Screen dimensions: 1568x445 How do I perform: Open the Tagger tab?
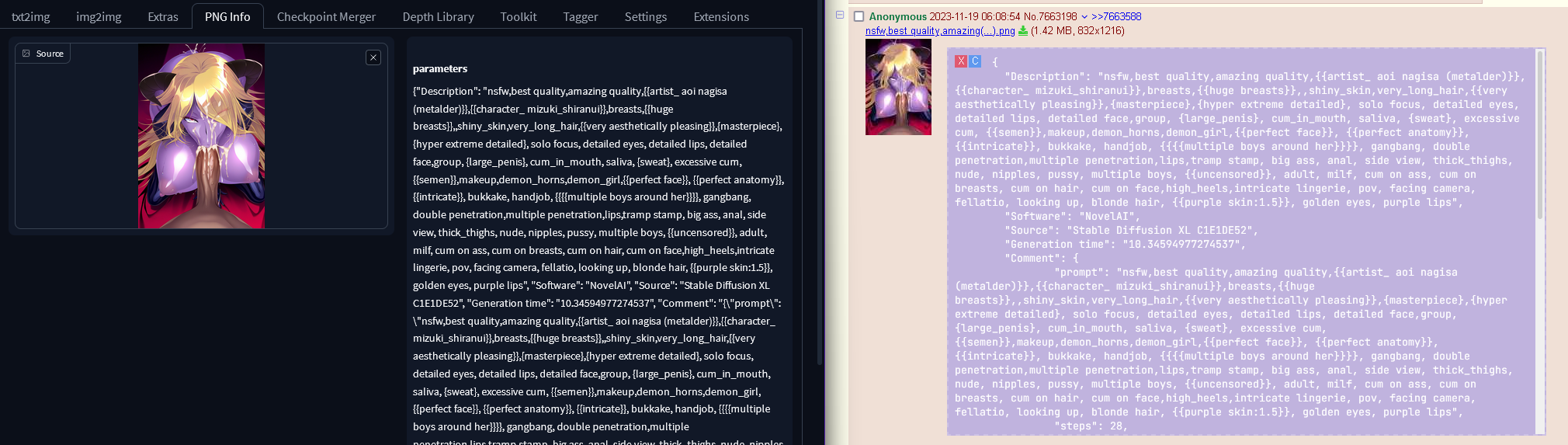[581, 16]
